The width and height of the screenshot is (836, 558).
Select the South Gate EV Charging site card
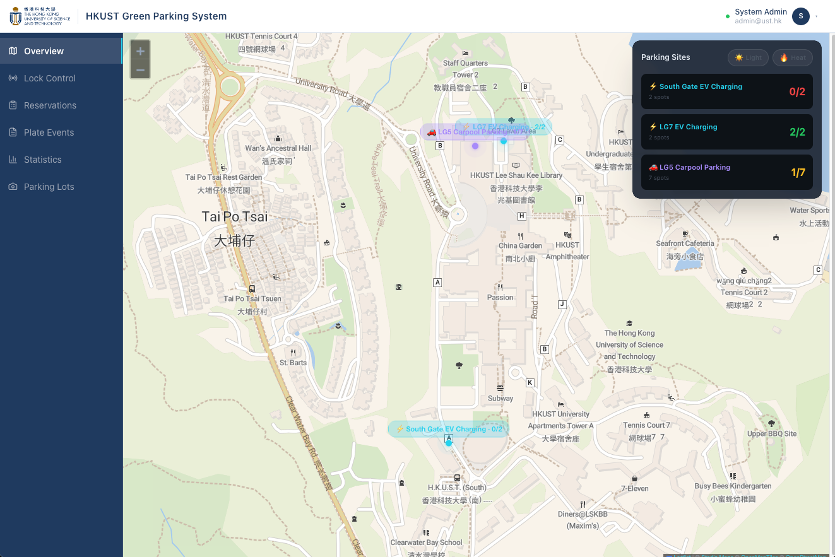727,92
